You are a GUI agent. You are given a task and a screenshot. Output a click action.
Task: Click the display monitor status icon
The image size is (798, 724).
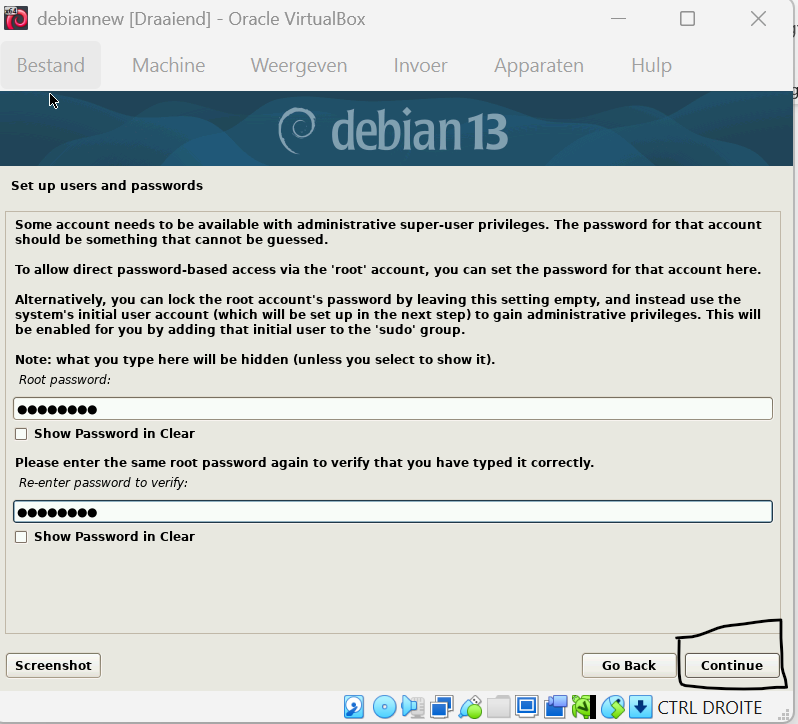click(x=527, y=707)
